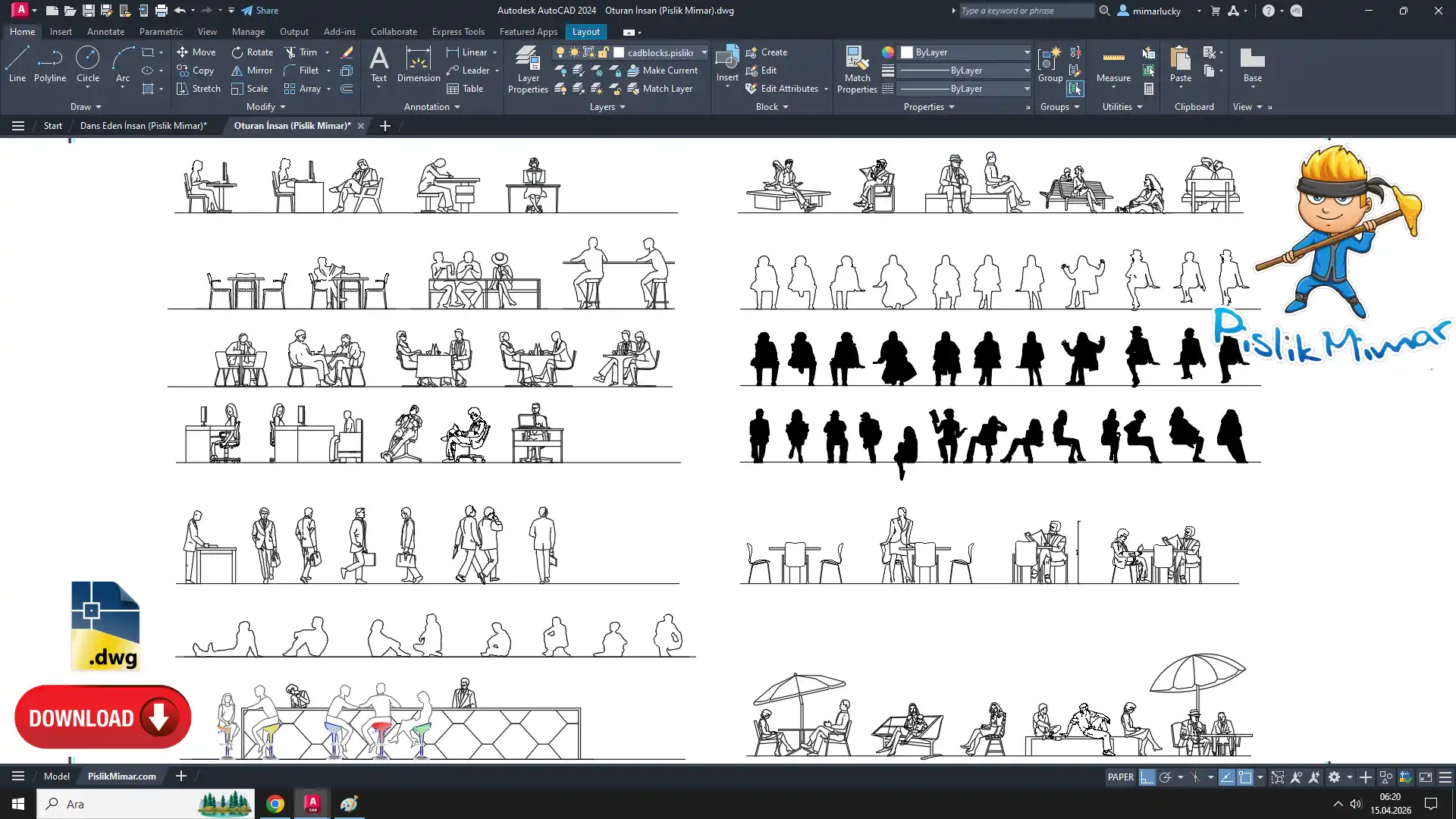Switch to Dans Eden İnsan drawing tab
The height and width of the screenshot is (819, 1456).
point(143,126)
